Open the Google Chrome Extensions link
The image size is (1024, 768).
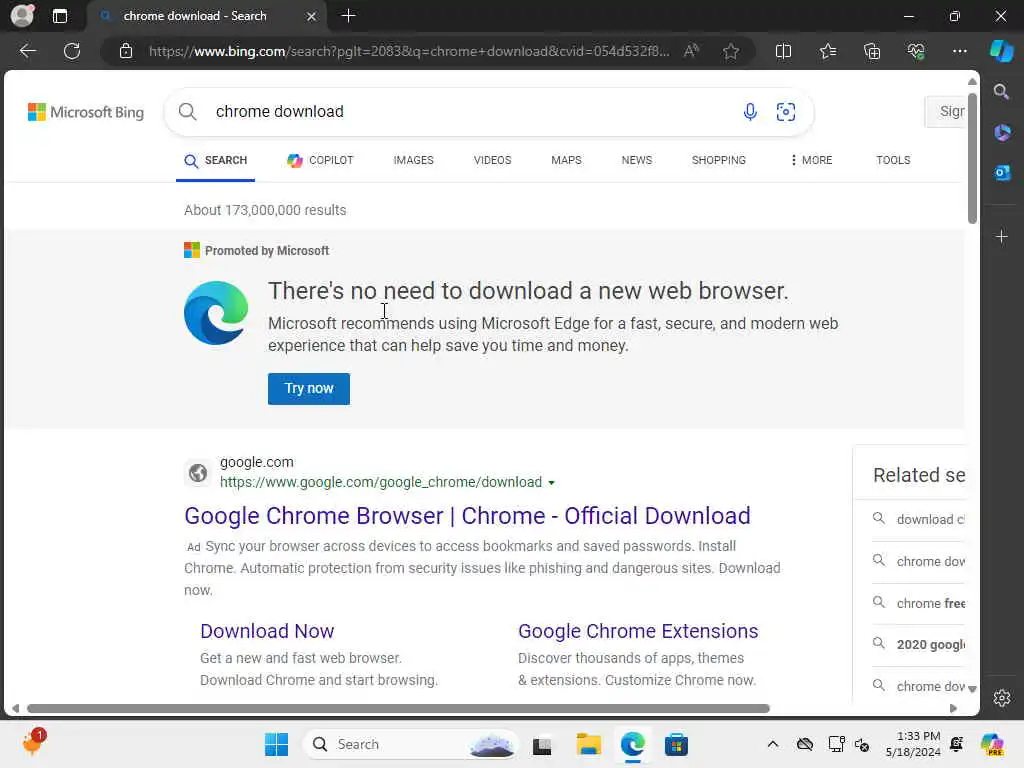tap(638, 632)
